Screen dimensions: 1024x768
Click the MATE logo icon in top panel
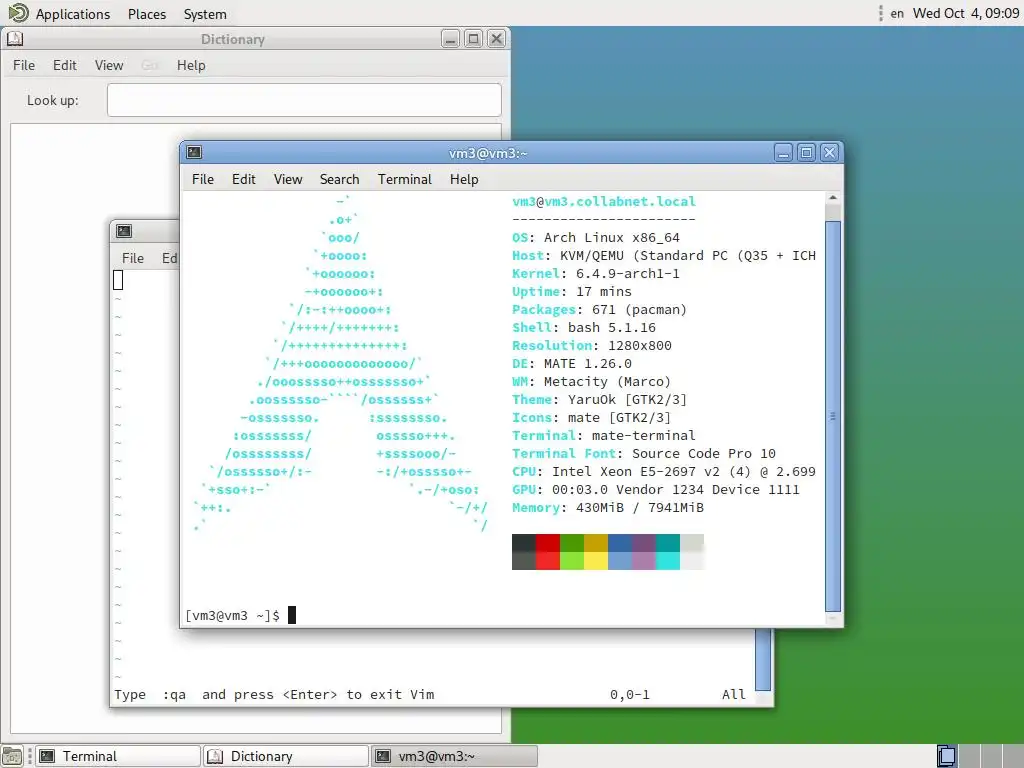pos(18,13)
